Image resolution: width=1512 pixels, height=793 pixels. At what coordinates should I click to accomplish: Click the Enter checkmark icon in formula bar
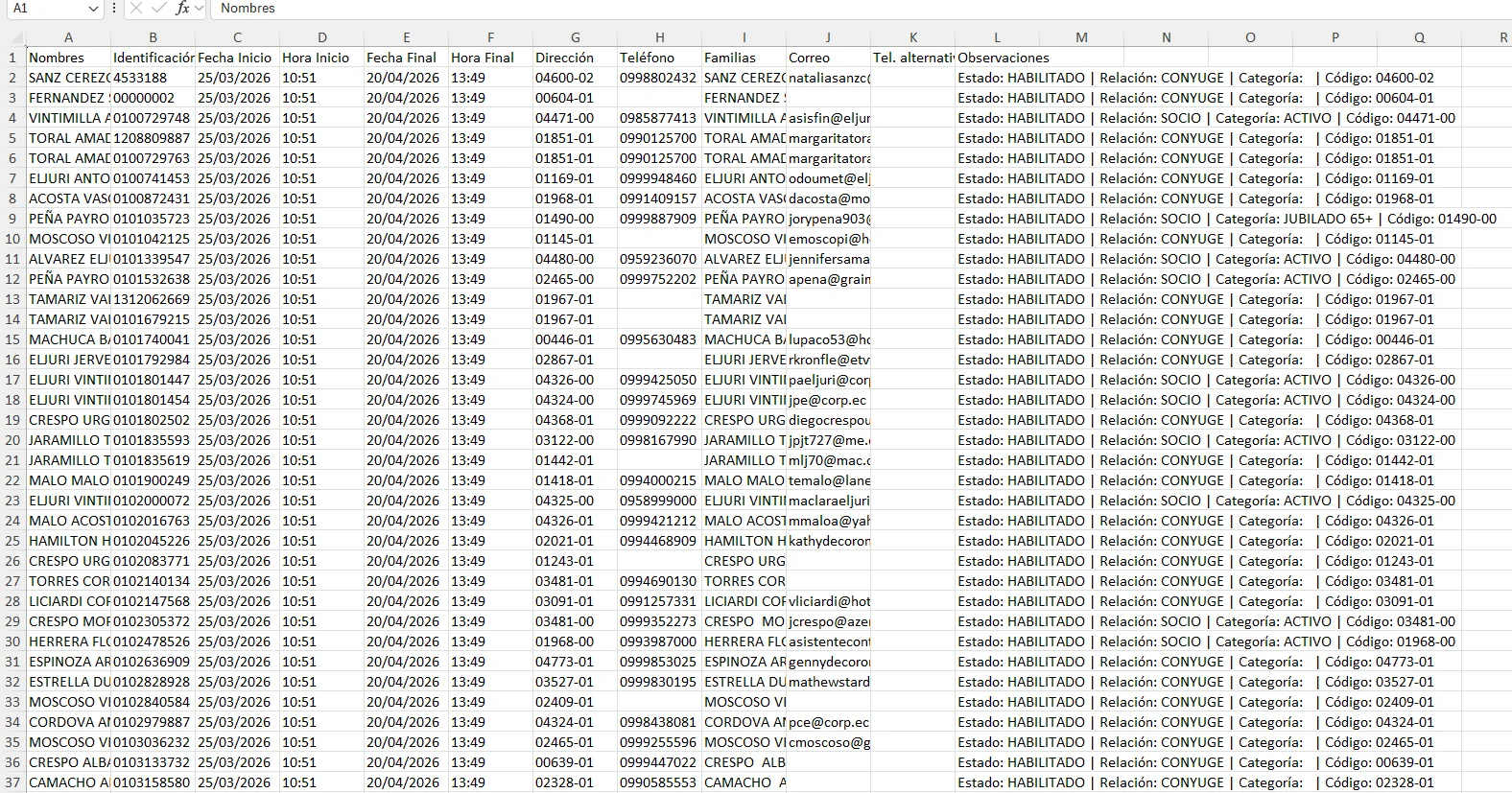pos(159,9)
